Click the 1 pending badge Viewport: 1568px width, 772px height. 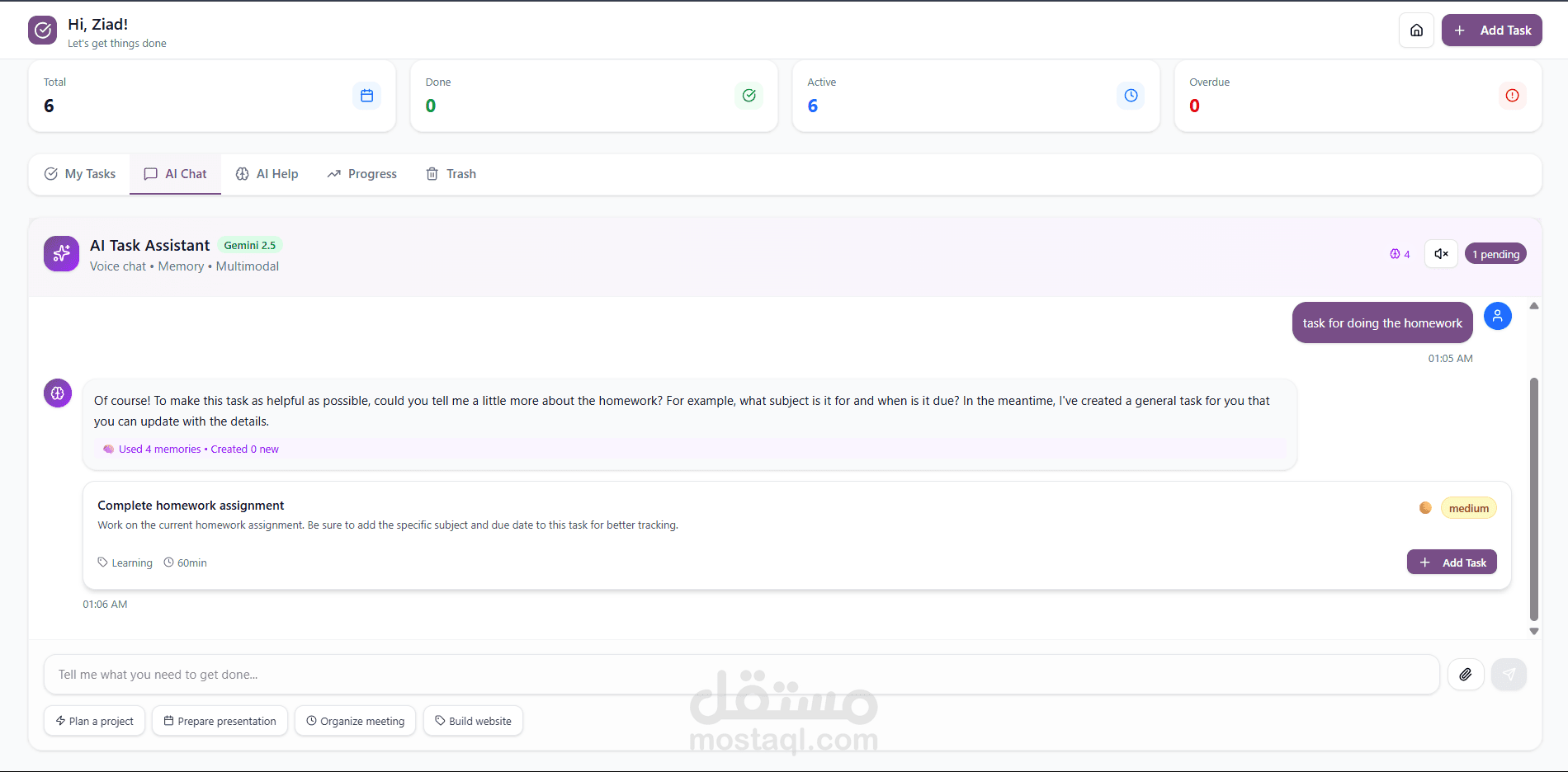pyautogui.click(x=1495, y=254)
